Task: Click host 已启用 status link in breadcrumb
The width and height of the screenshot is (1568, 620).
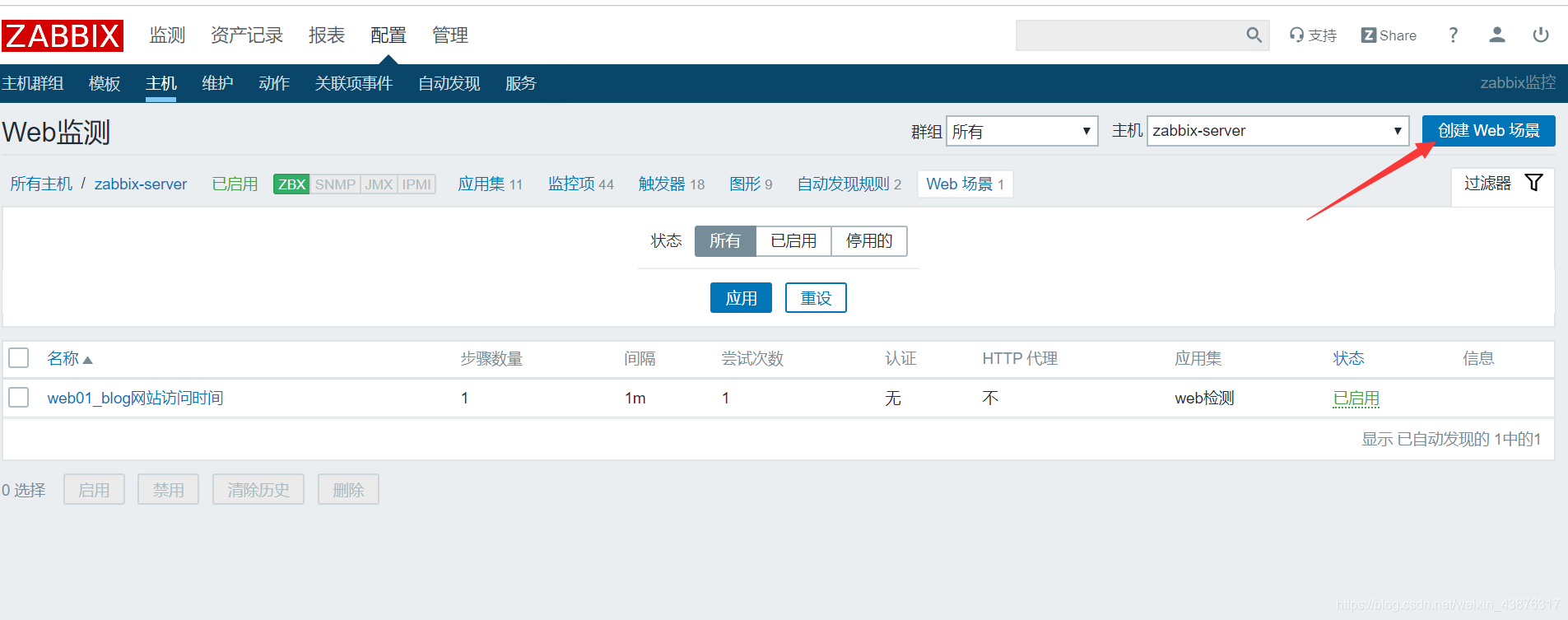Action: coord(235,184)
